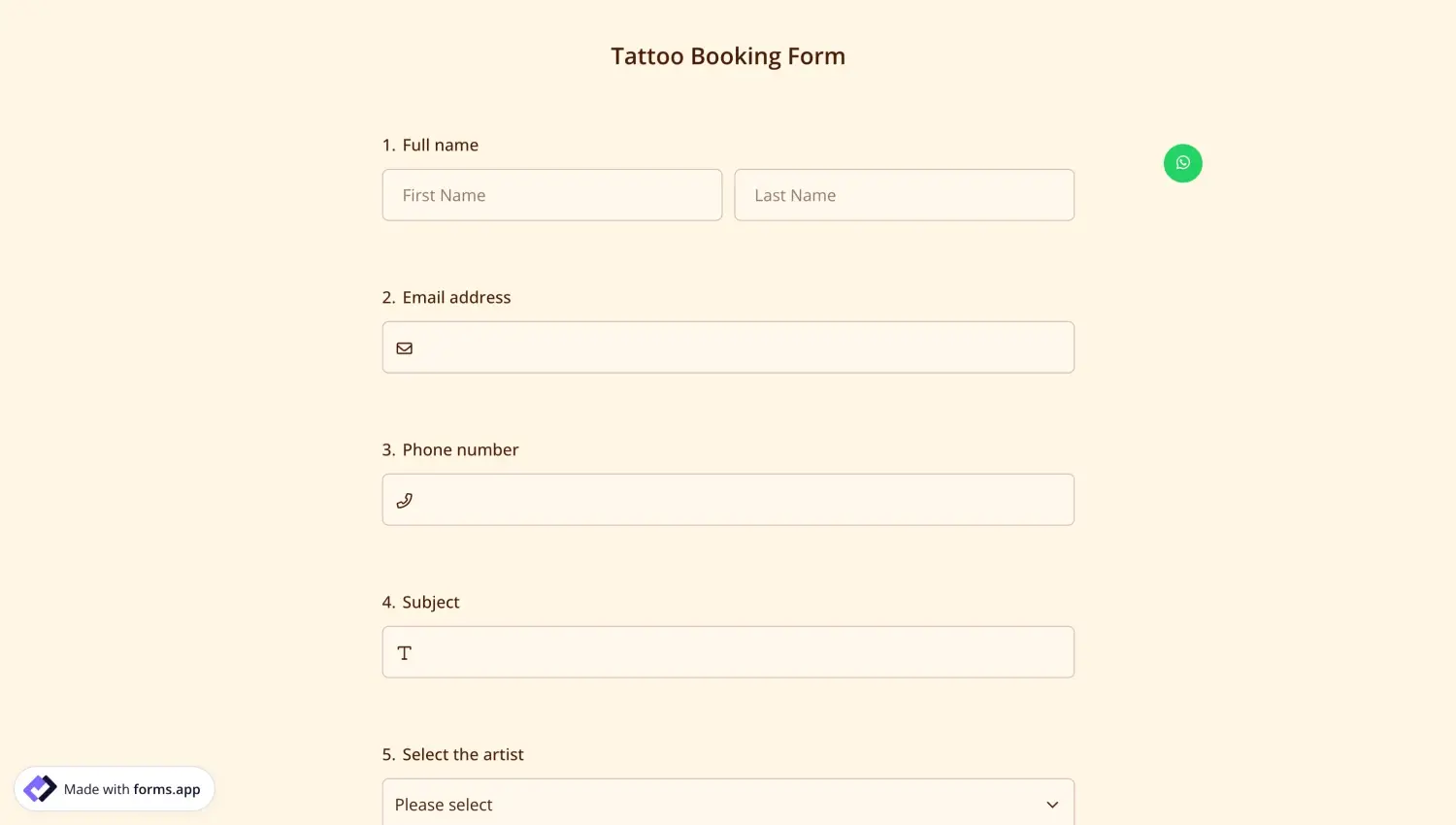Click the 'forms.app' text in the badge
Screen dimensions: 1456x825
click(x=167, y=789)
